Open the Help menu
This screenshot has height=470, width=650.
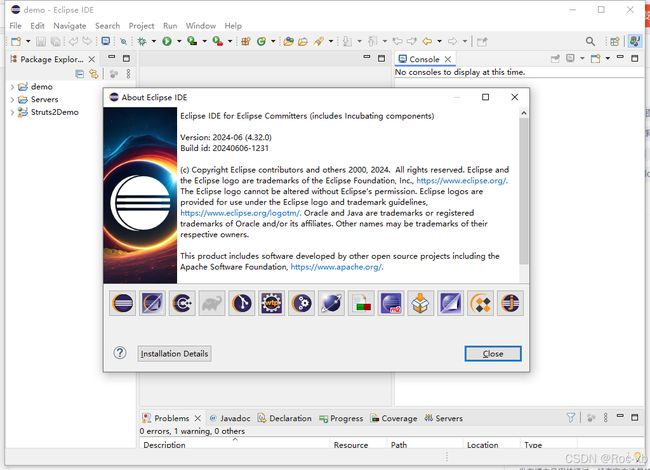[x=233, y=26]
